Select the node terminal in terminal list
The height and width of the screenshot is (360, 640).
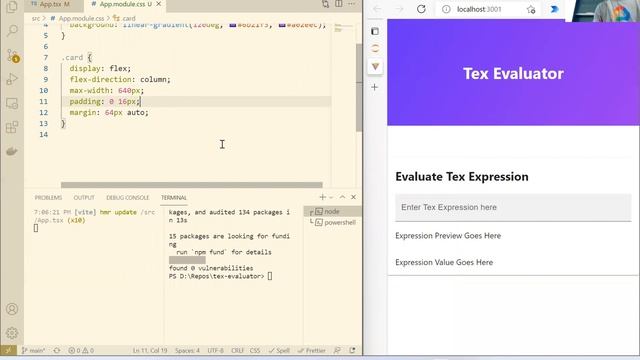click(333, 211)
